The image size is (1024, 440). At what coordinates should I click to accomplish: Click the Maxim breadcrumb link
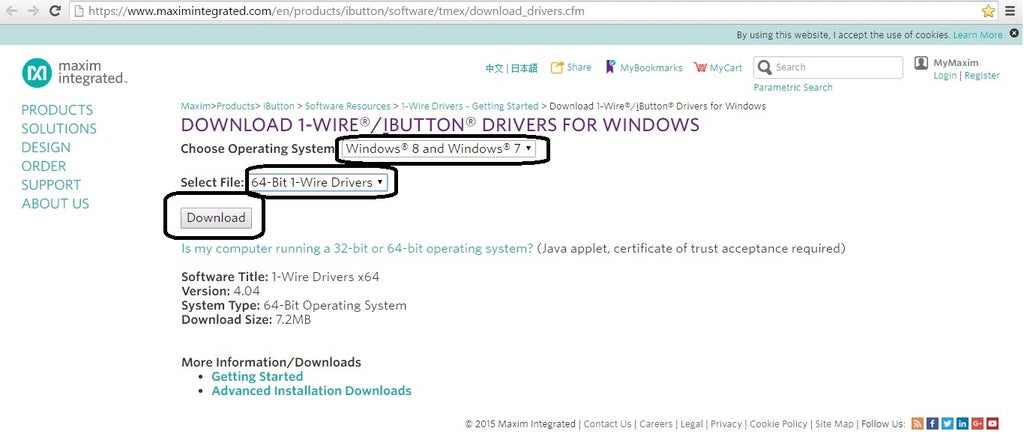point(195,106)
